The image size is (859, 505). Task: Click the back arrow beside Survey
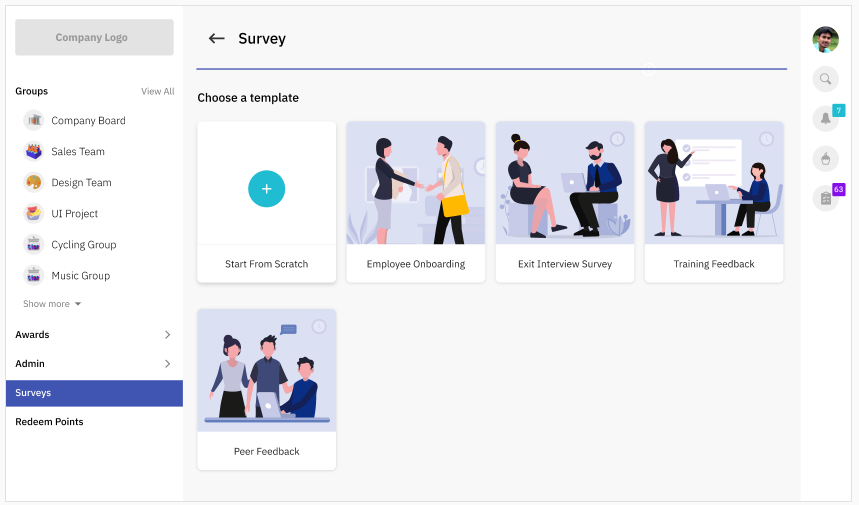[x=216, y=38]
